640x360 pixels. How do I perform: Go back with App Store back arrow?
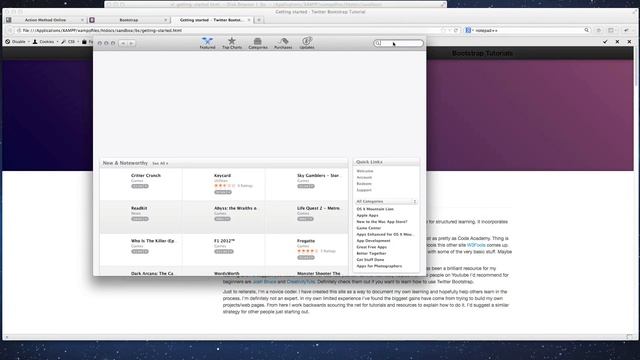(123, 43)
